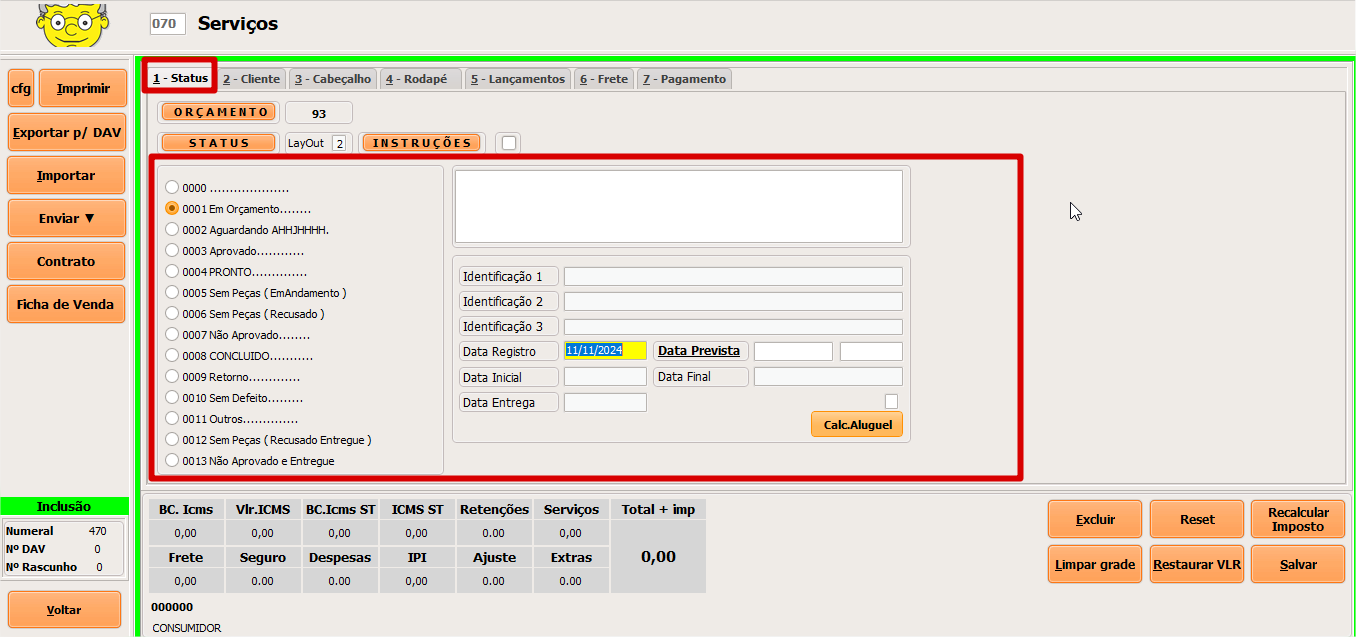
Task: Switch to the 2 - Cliente tab
Action: (251, 79)
